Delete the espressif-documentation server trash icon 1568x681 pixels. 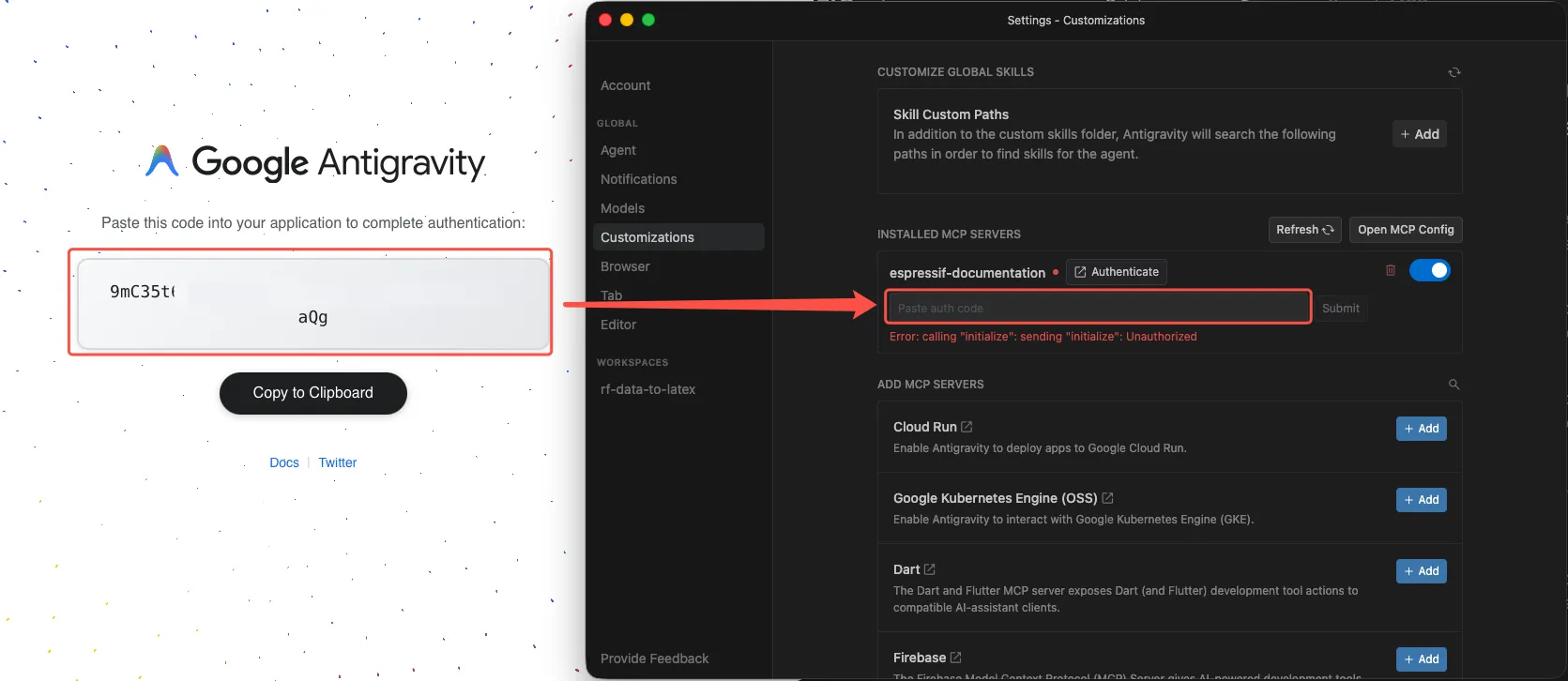tap(1391, 270)
